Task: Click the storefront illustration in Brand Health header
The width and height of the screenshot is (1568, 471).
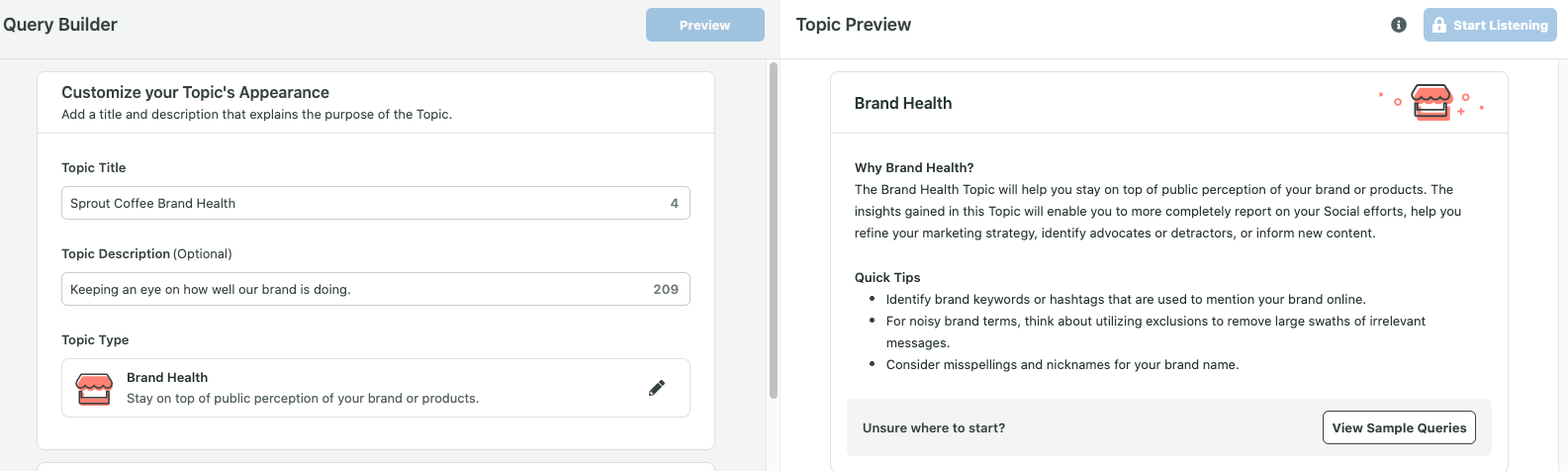Action: (x=1431, y=103)
